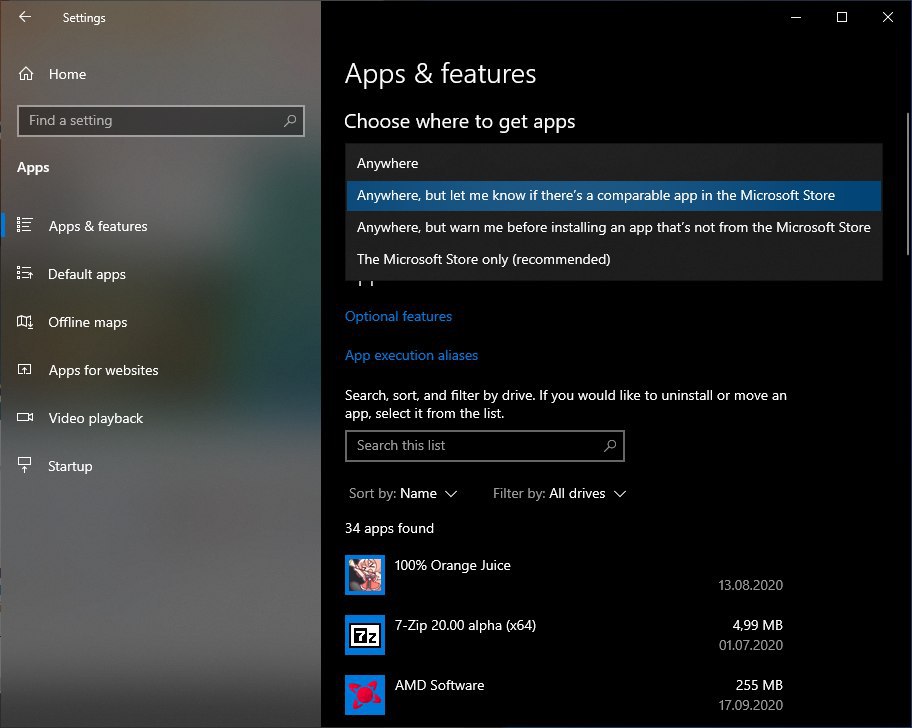This screenshot has height=728, width=912.
Task: Click the page vertical scrollbar
Action: tap(908, 184)
